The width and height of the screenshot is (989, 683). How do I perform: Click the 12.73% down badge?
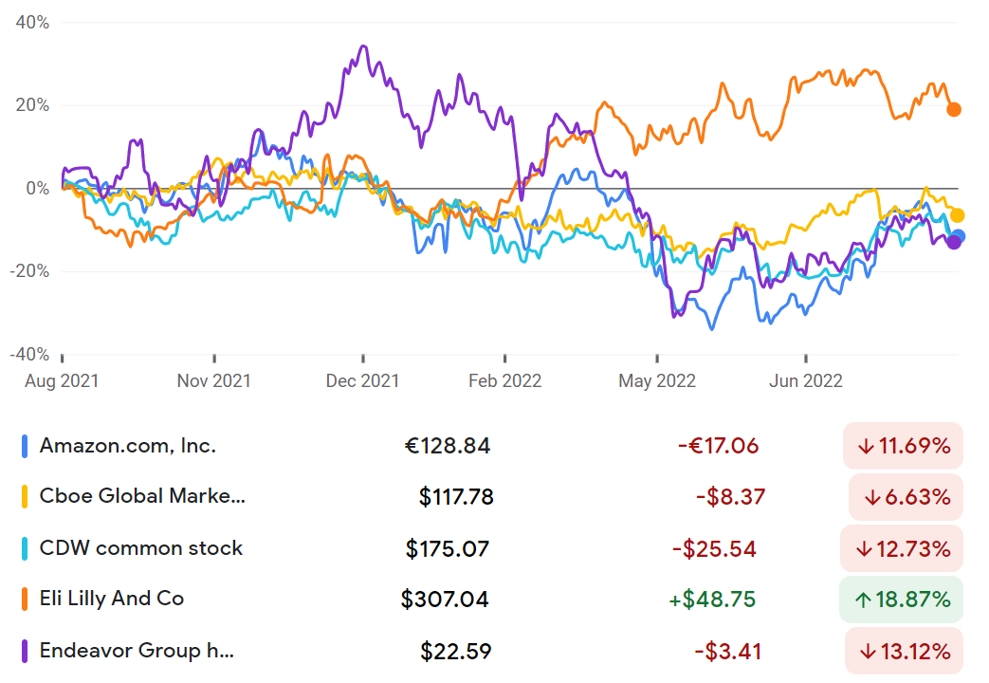(902, 549)
